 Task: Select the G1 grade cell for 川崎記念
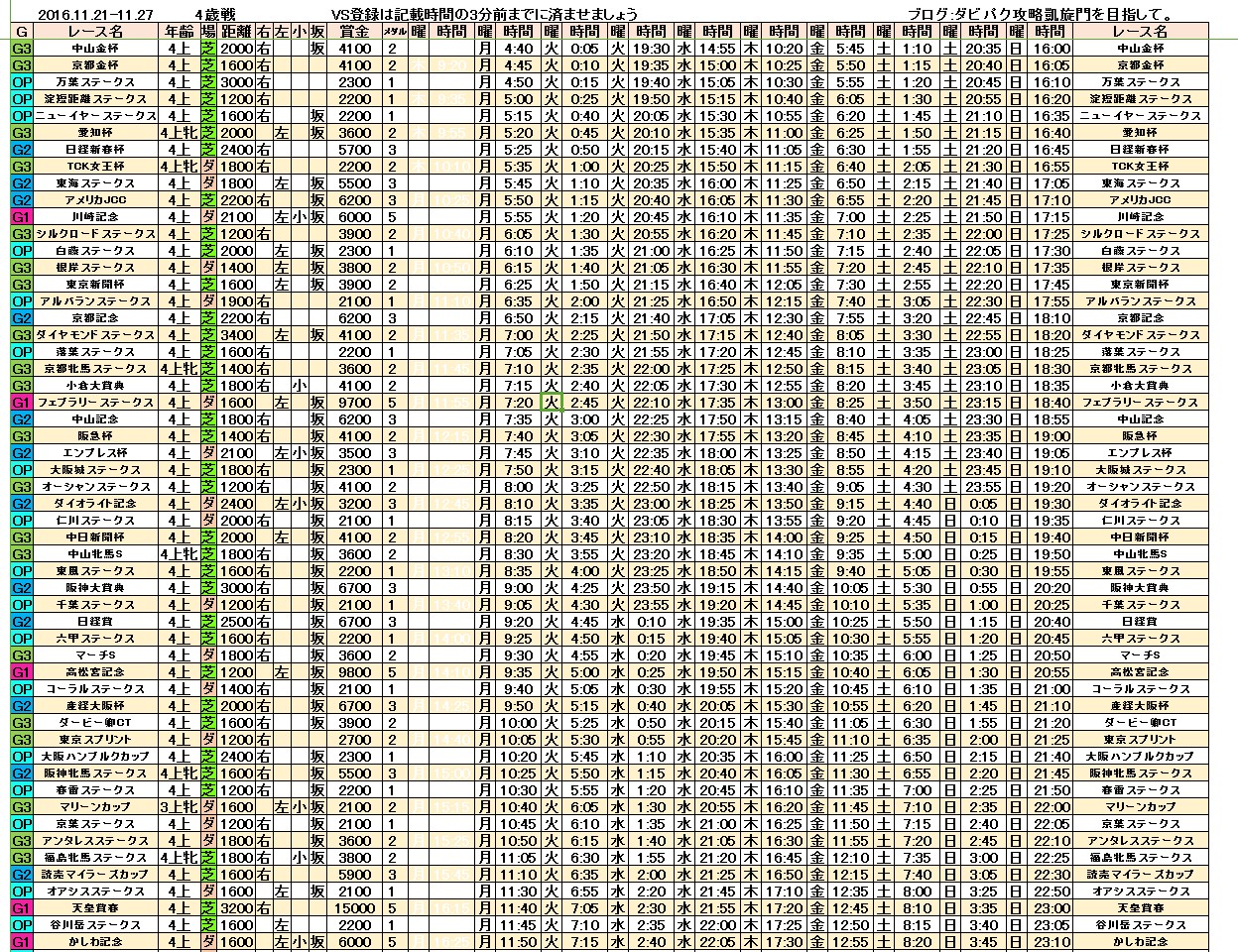tap(21, 217)
